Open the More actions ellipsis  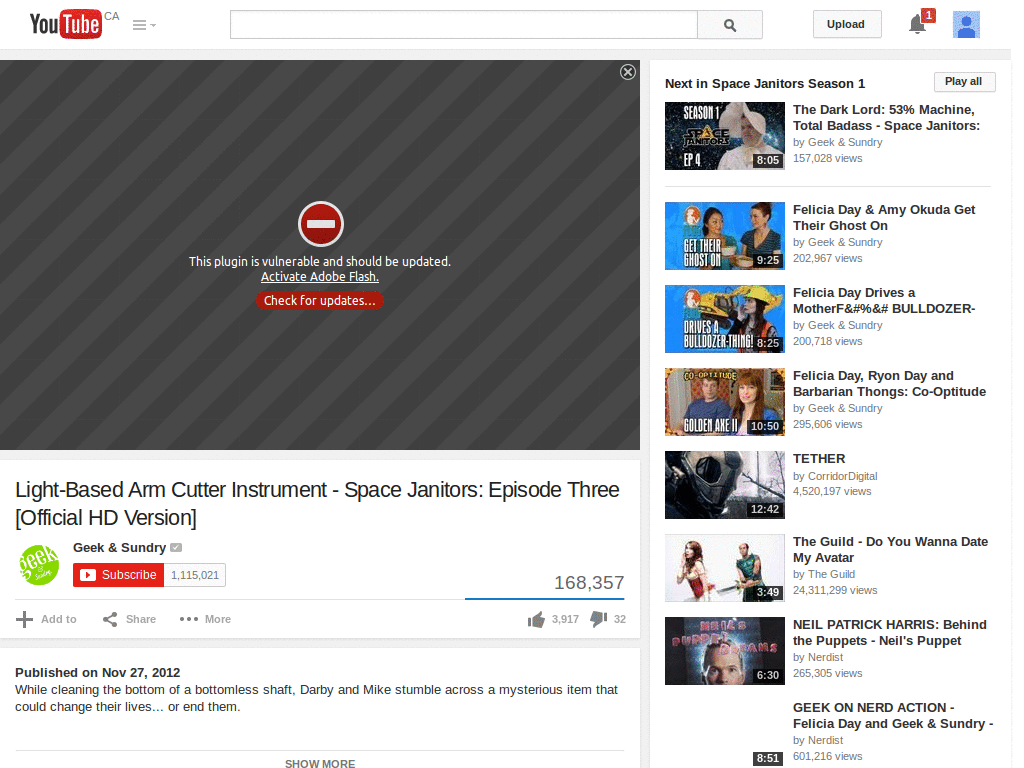tap(189, 619)
